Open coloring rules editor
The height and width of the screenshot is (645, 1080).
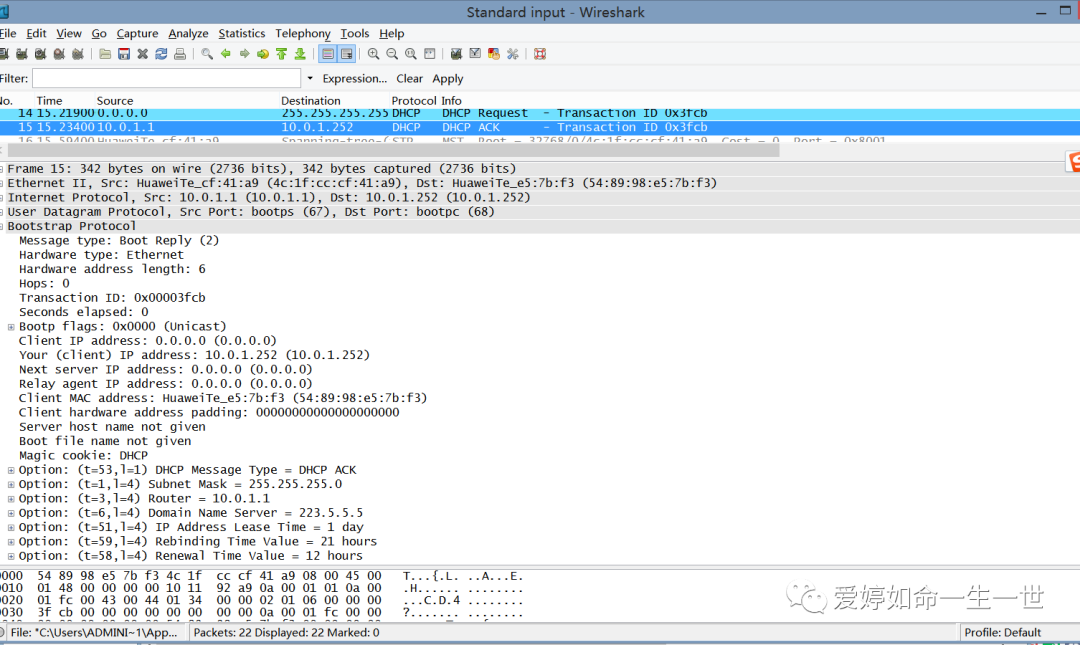pos(494,54)
